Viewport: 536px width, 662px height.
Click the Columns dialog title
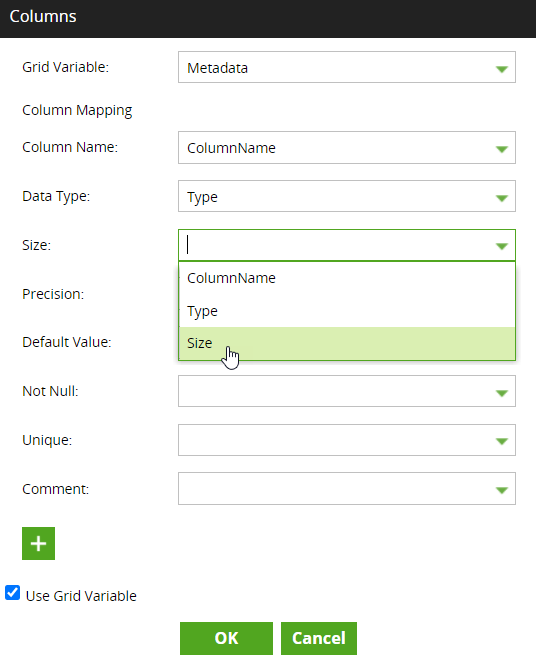click(43, 16)
